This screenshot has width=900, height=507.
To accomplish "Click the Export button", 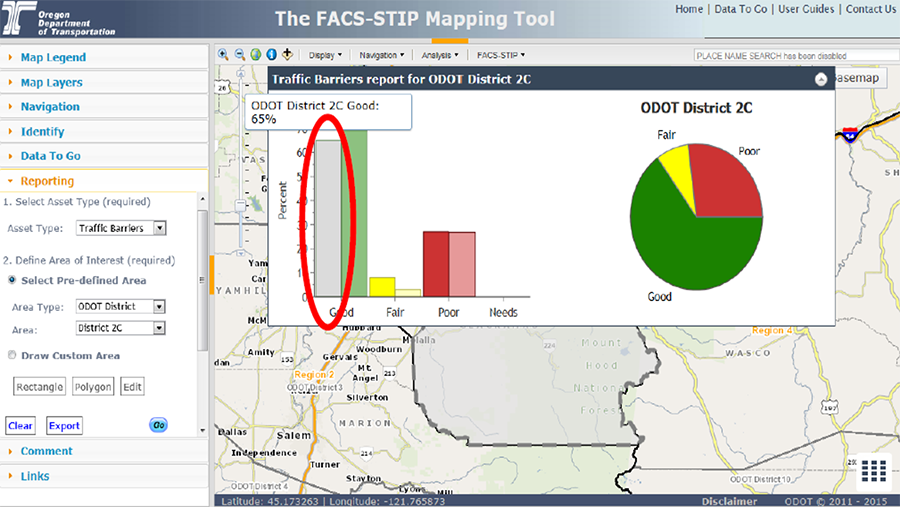I will (64, 425).
